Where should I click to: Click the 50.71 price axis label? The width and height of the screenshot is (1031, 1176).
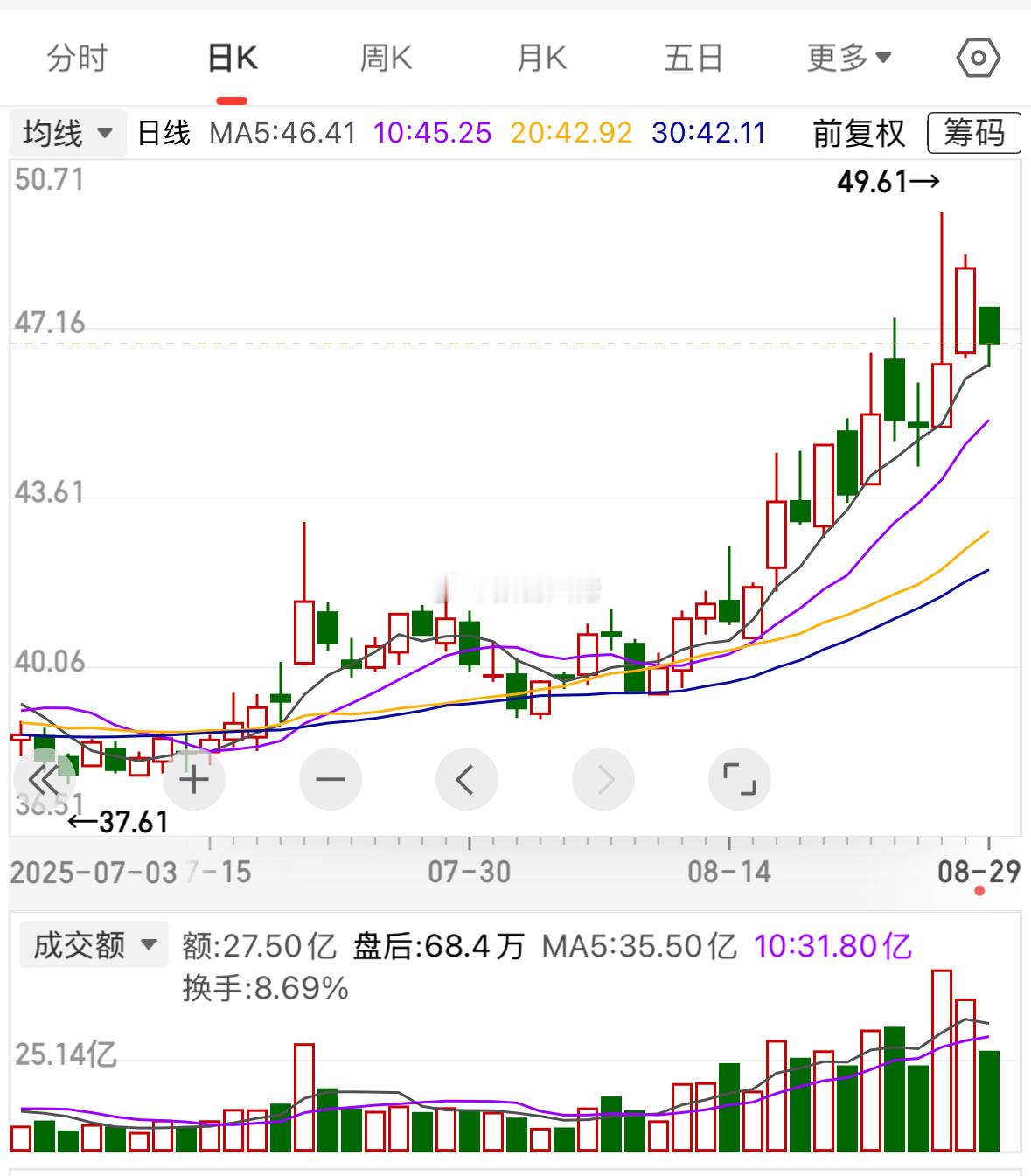(x=50, y=180)
